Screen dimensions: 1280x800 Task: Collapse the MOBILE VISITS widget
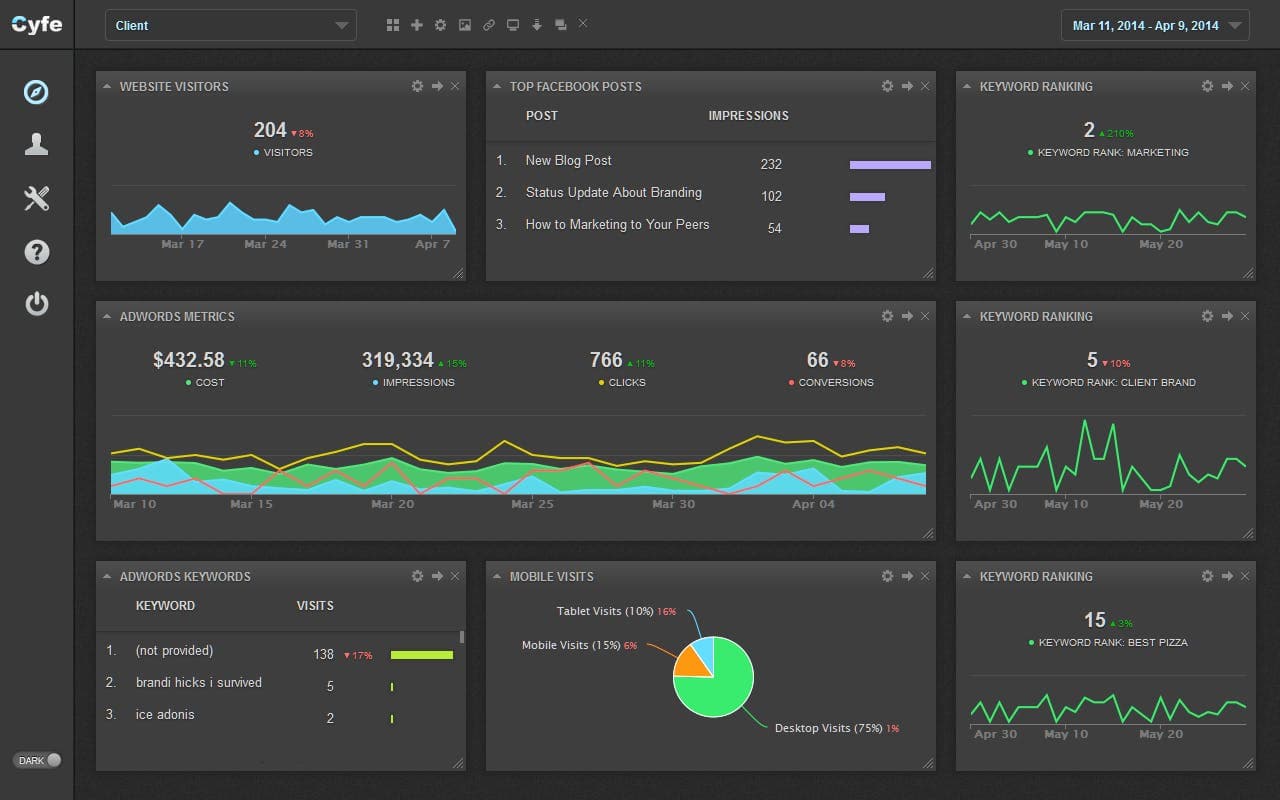coord(495,576)
